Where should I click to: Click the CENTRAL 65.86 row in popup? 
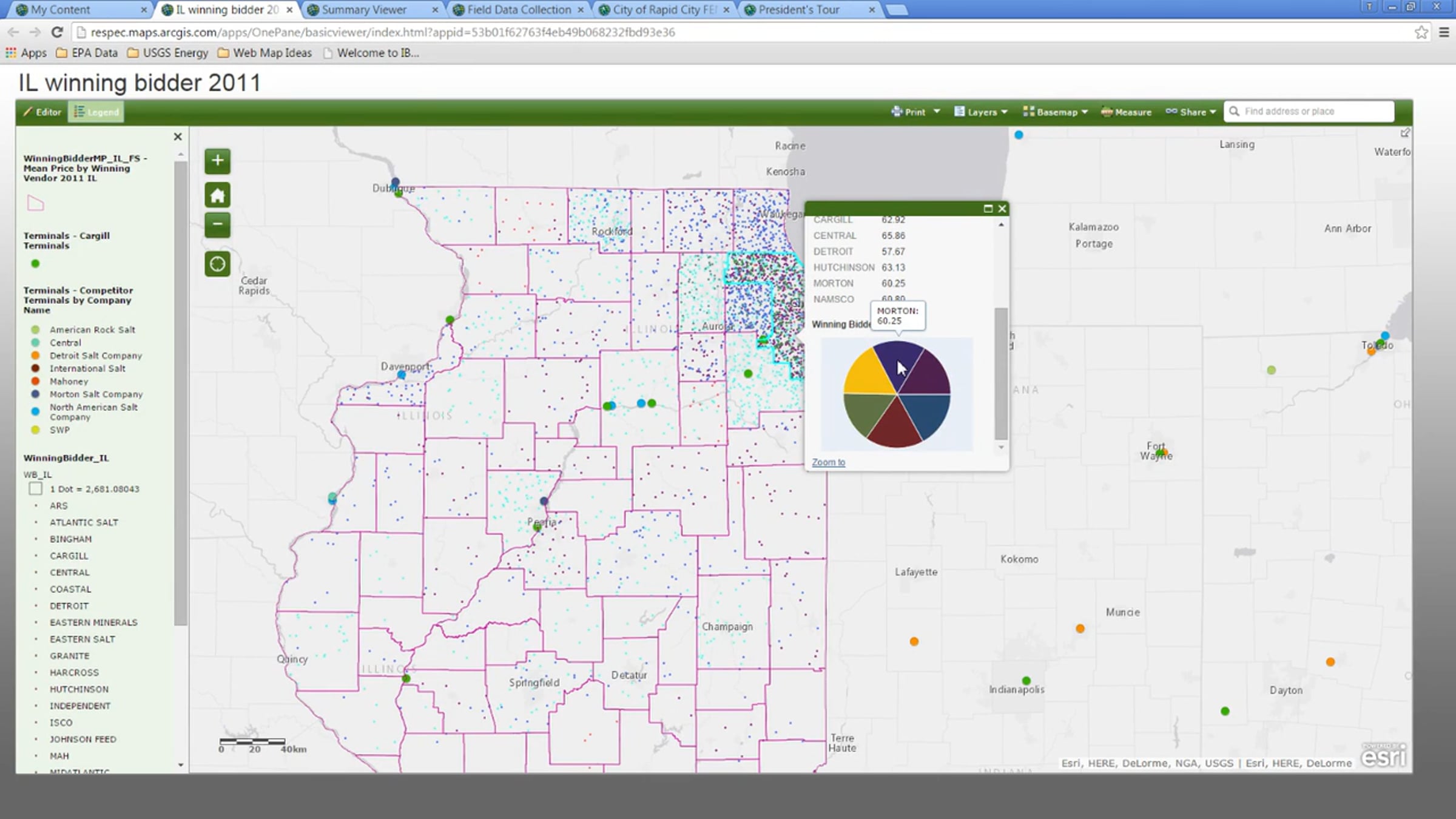(x=859, y=236)
